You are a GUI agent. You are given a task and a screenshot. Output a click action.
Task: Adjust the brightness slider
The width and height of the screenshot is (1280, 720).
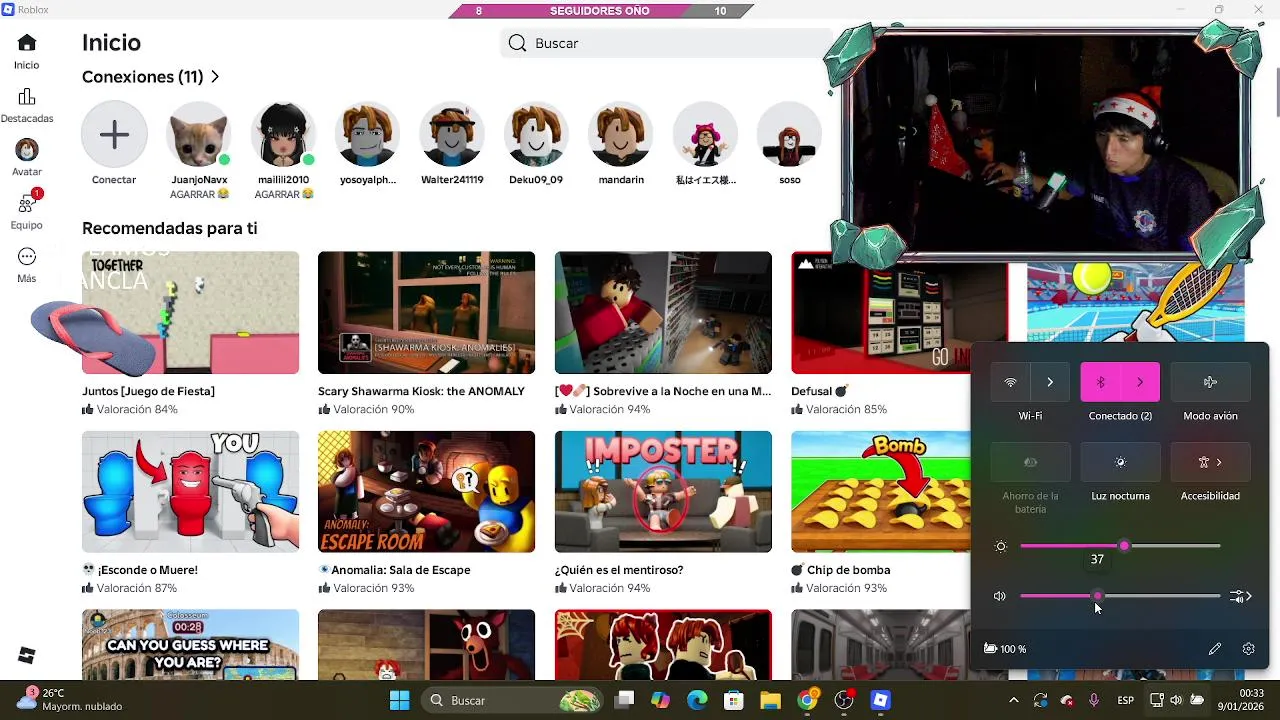pos(1120,546)
